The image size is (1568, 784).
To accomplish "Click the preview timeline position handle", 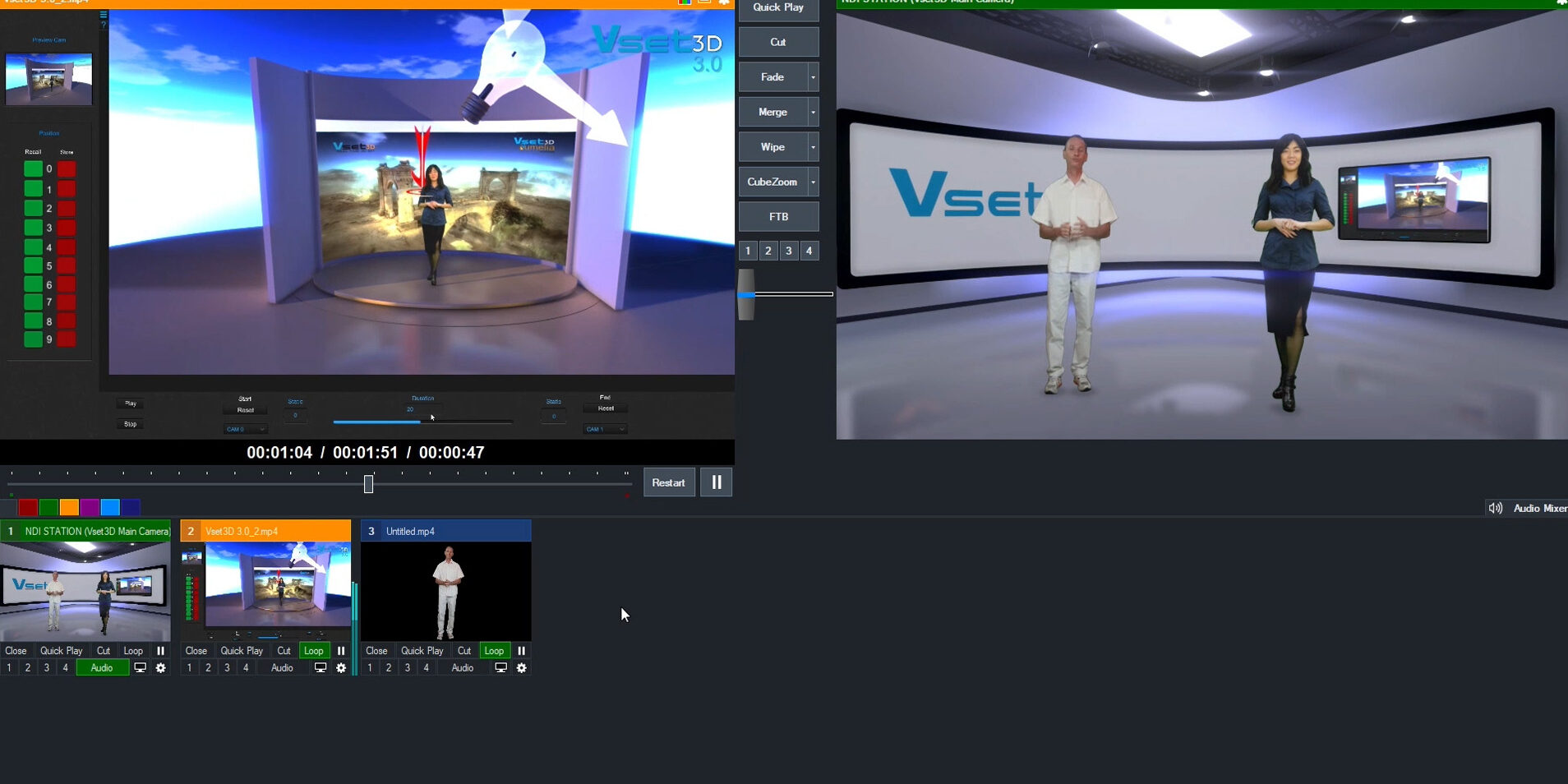I will point(369,484).
